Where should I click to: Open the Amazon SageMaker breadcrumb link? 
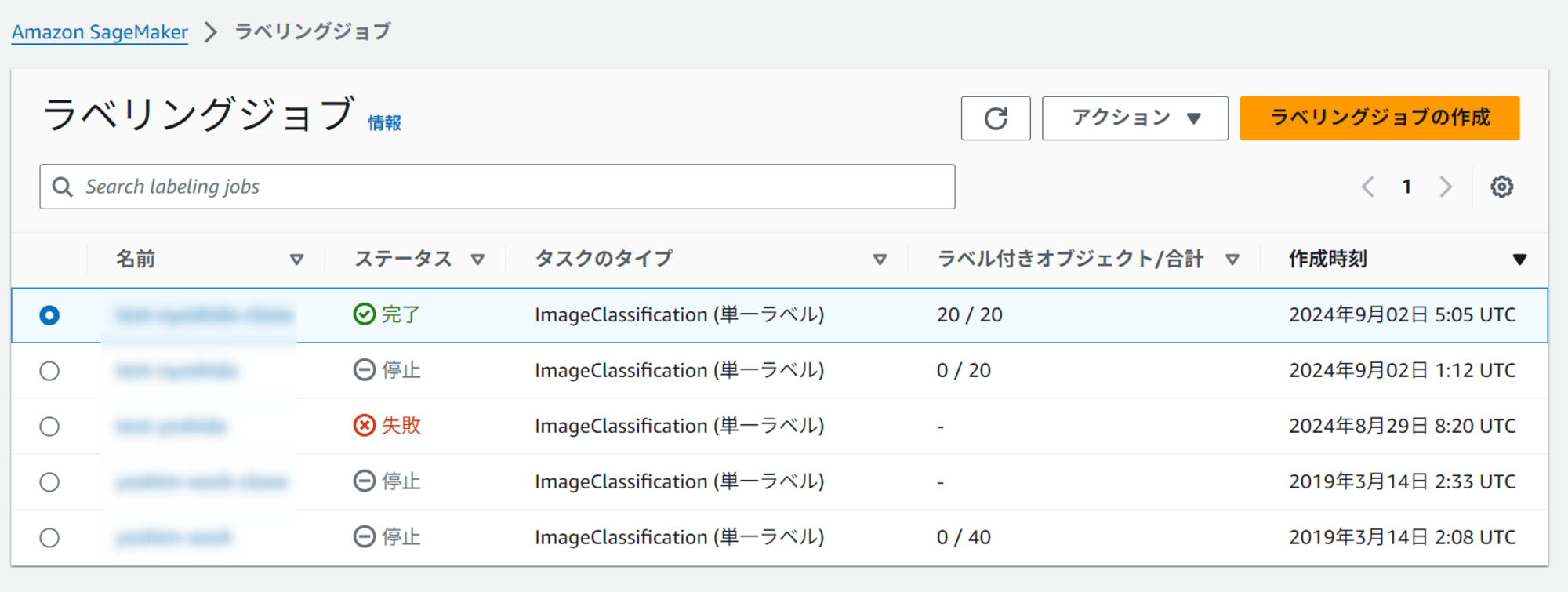point(100,32)
